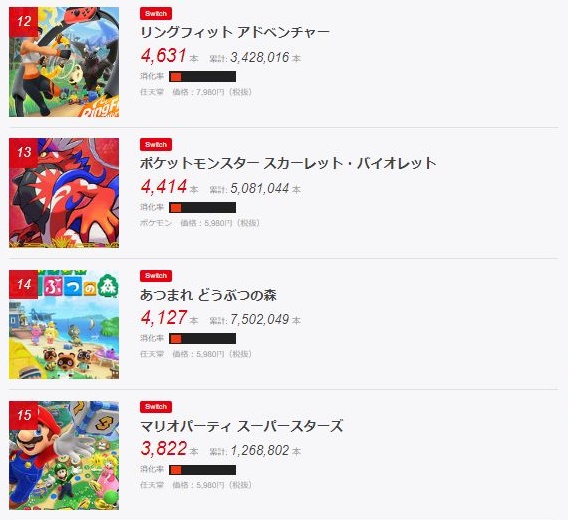Click the Ring Fit Adventure cover thumbnail
Image resolution: width=568 pixels, height=520 pixels.
64,62
